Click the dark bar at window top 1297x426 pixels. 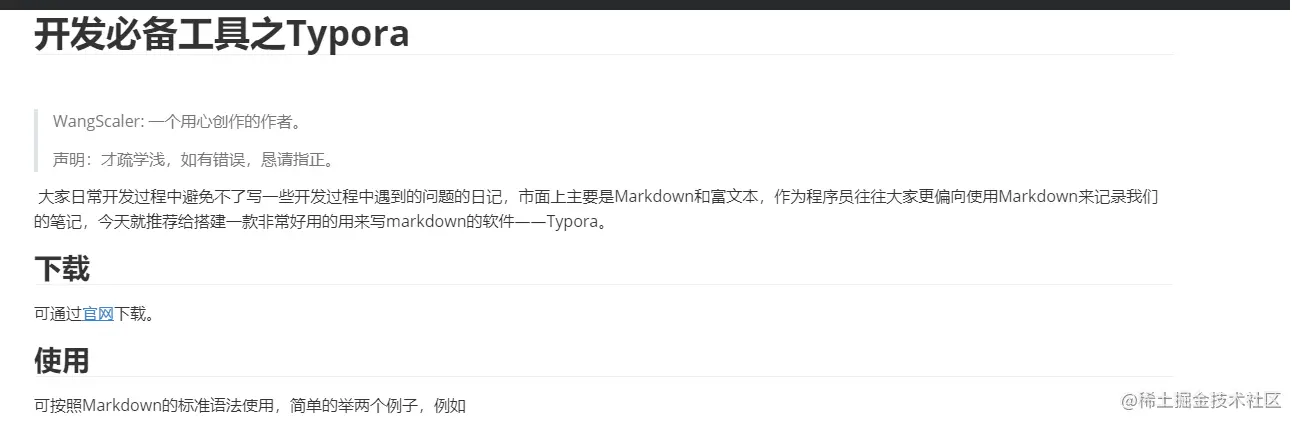tap(648, 4)
